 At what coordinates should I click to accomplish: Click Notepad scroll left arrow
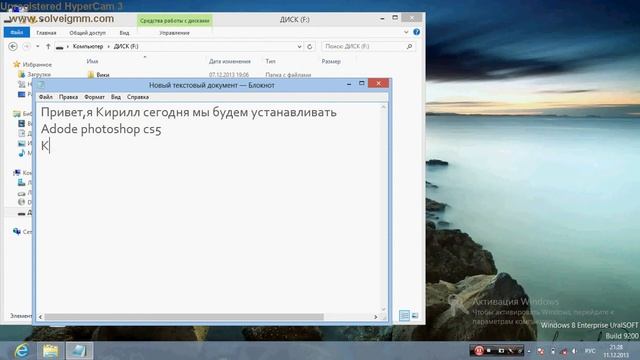(40, 317)
